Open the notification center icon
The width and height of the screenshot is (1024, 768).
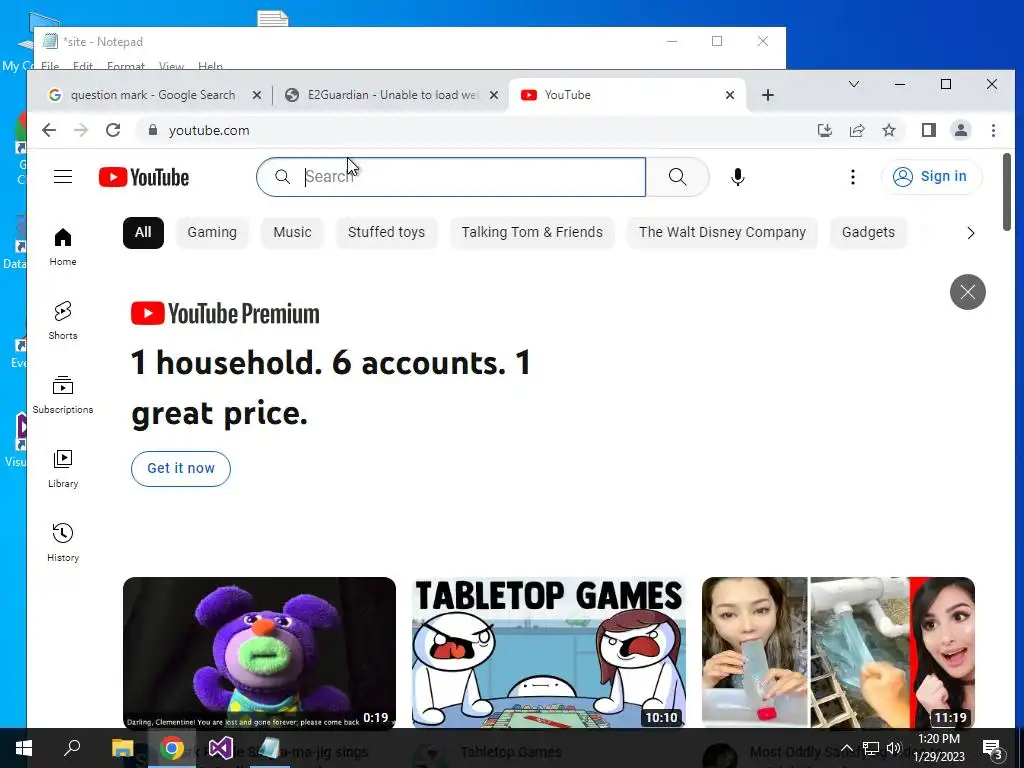(993, 748)
